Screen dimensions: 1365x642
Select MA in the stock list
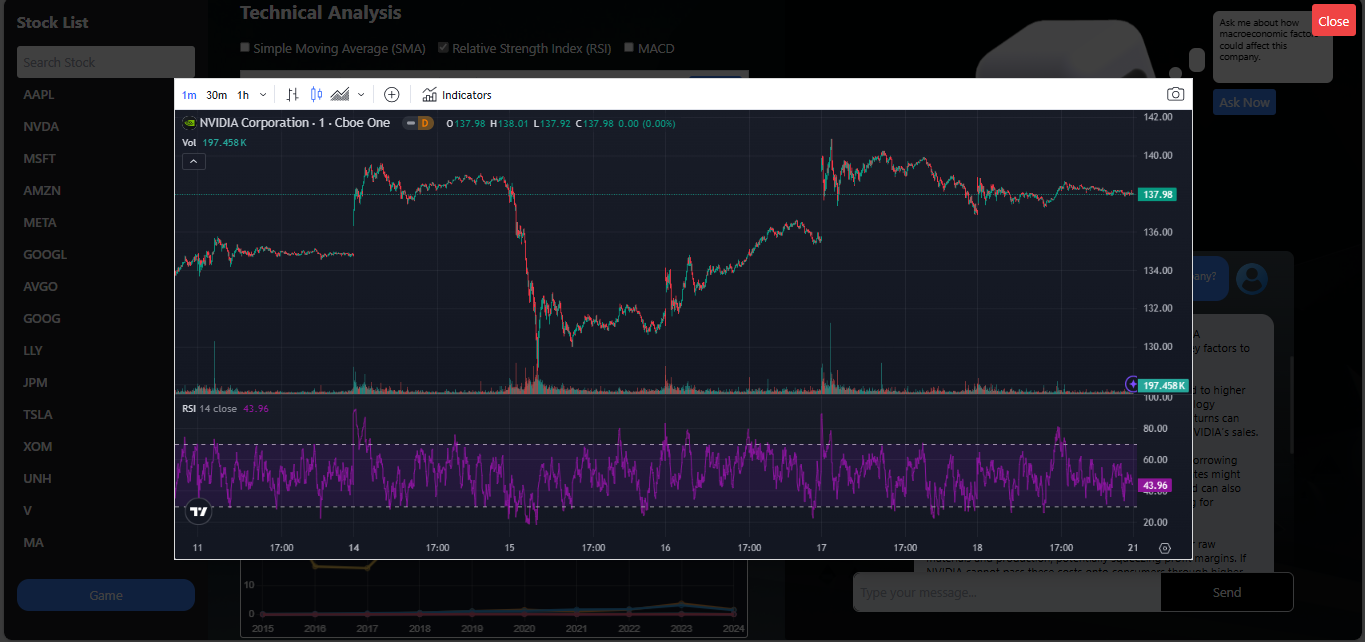(x=34, y=542)
